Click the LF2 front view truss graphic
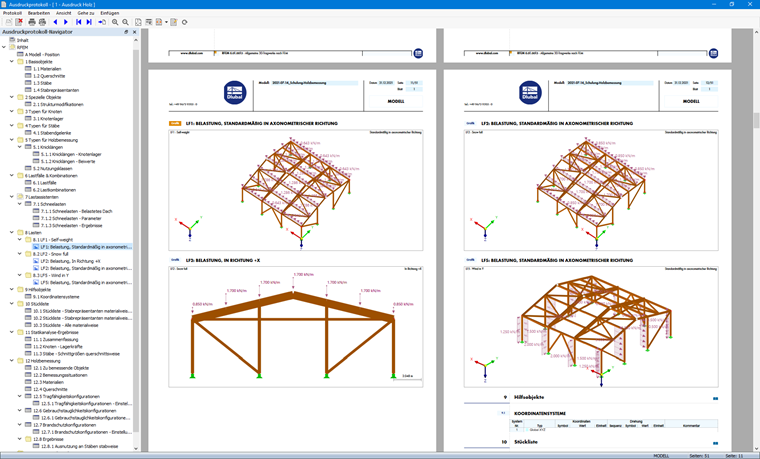The image size is (760, 459). 296,326
